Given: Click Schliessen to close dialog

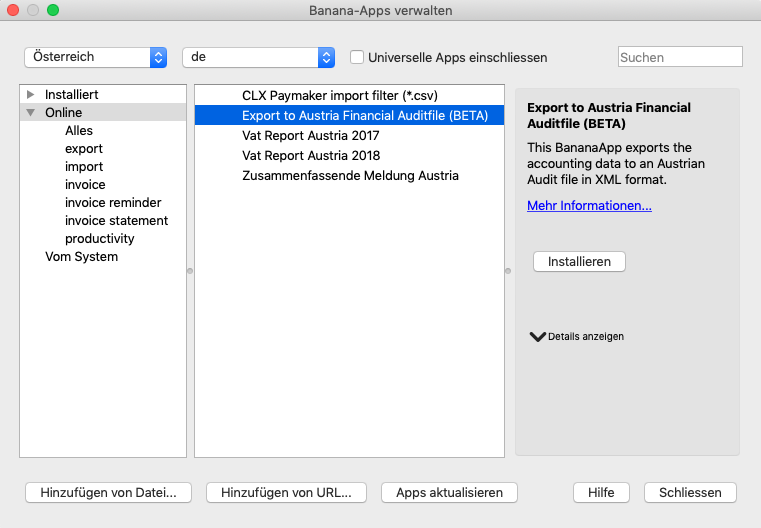Looking at the screenshot, I should coord(690,493).
